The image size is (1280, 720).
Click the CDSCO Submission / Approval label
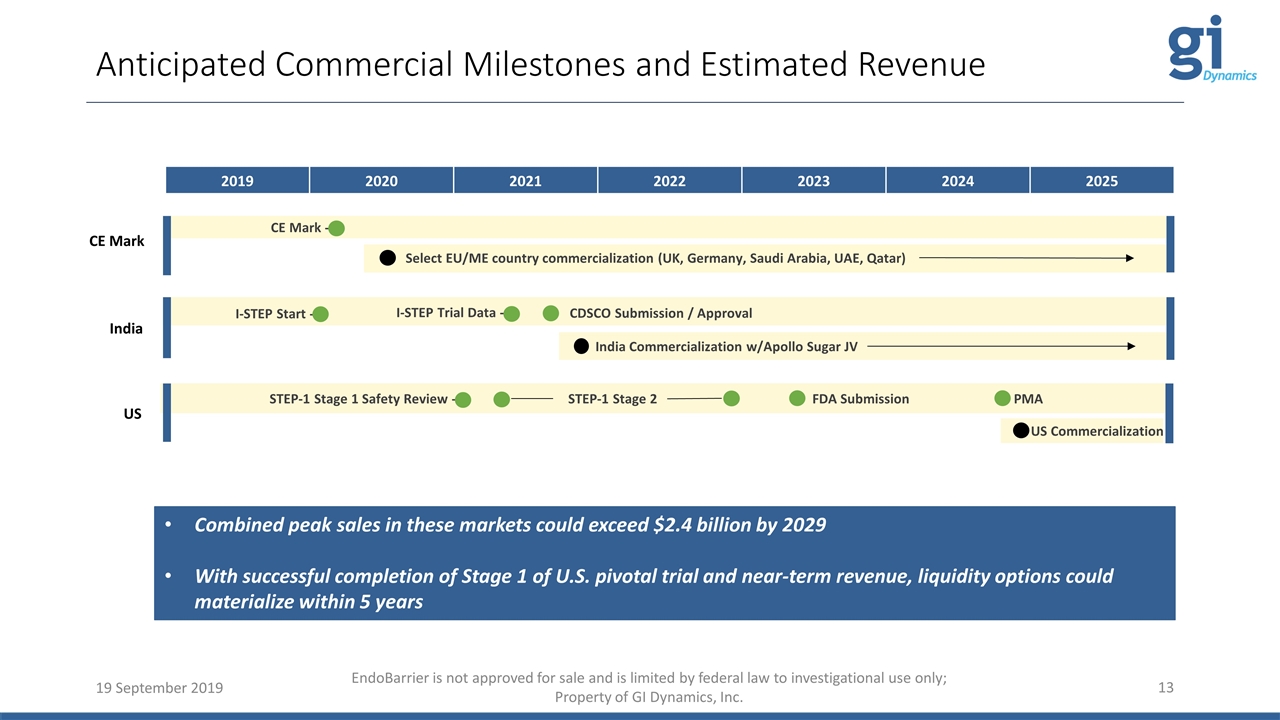click(x=660, y=313)
